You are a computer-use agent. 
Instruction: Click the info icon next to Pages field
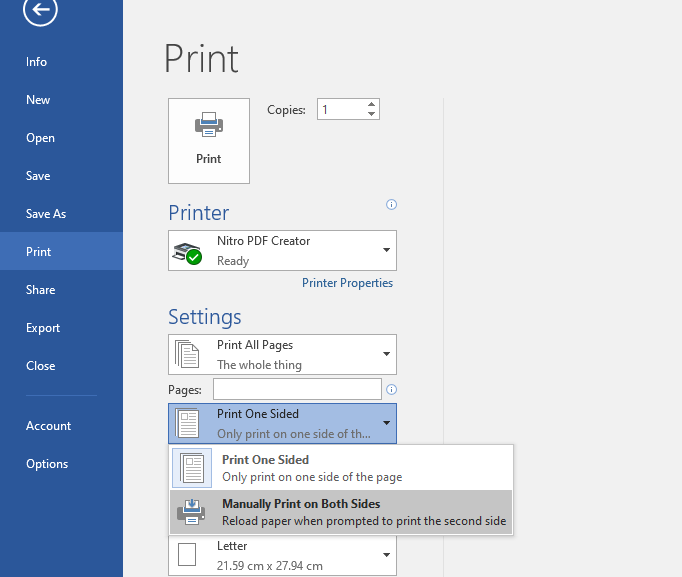(x=391, y=389)
